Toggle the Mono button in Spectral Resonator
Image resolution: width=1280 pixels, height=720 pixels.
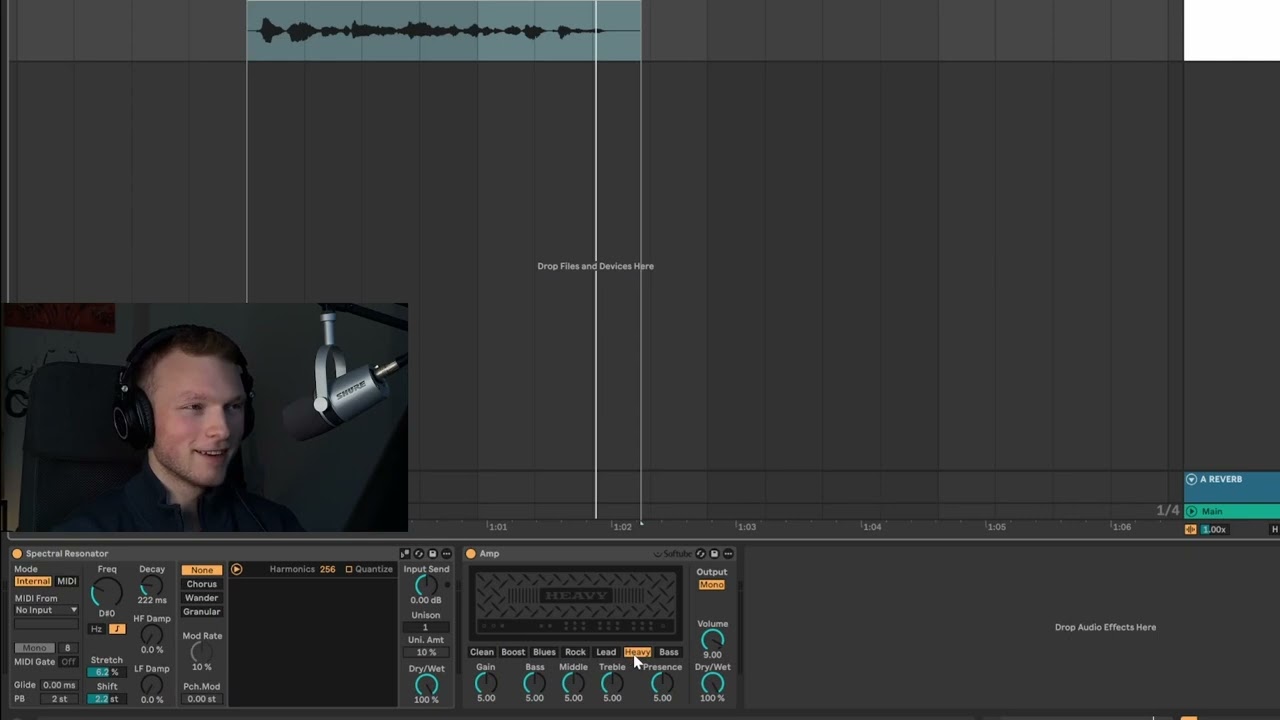pos(34,648)
